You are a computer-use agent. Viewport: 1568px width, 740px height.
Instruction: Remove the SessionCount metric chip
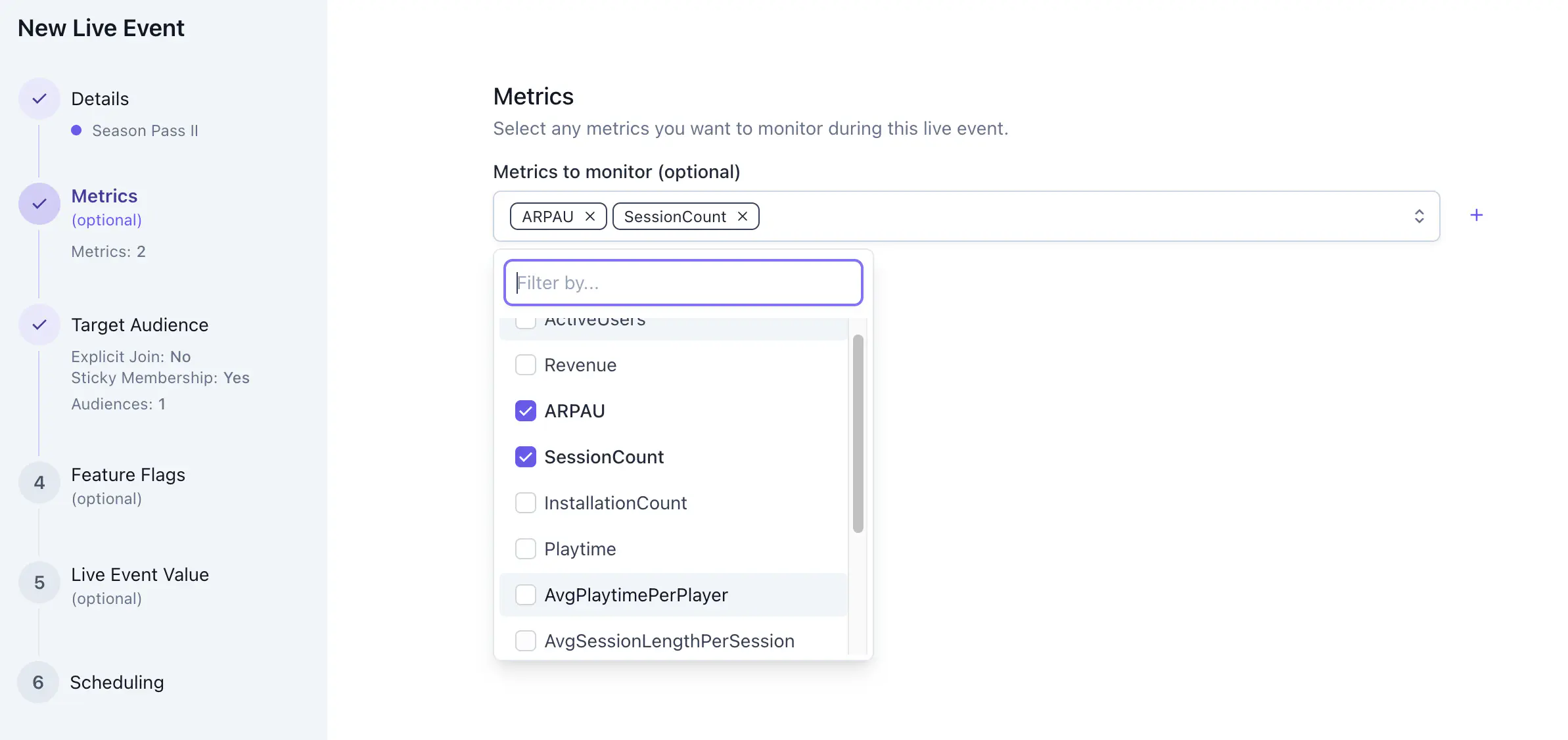click(742, 216)
